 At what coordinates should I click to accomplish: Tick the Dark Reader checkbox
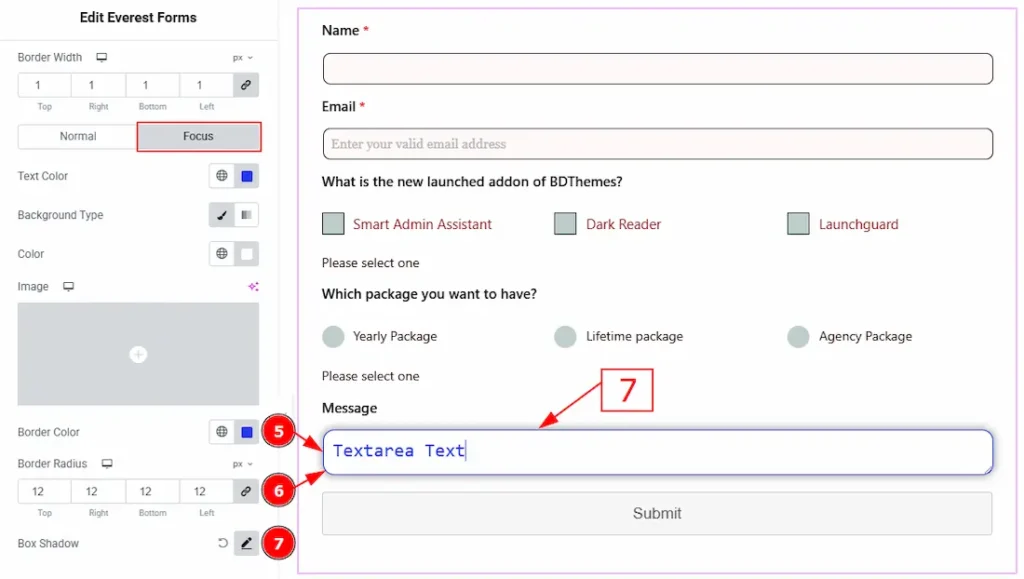pyautogui.click(x=565, y=224)
